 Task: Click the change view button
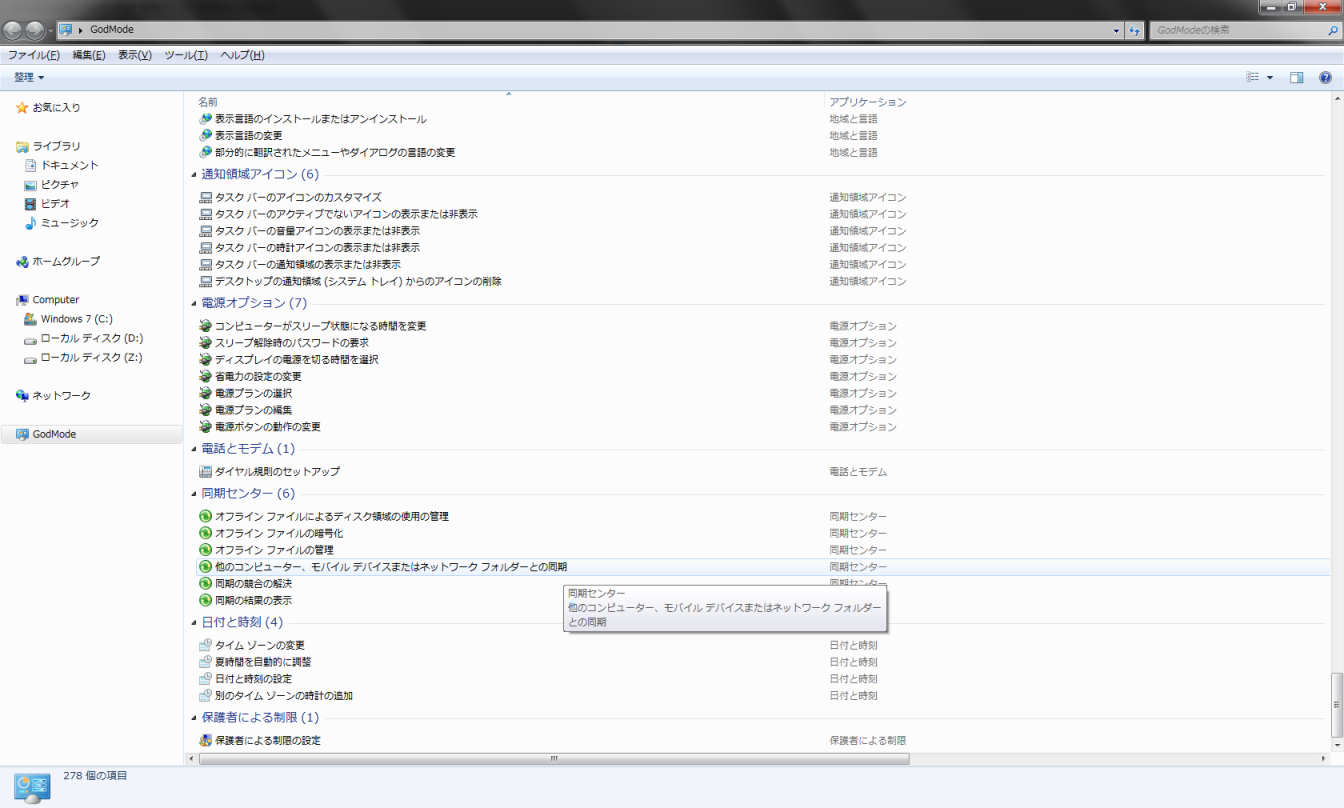[1253, 77]
